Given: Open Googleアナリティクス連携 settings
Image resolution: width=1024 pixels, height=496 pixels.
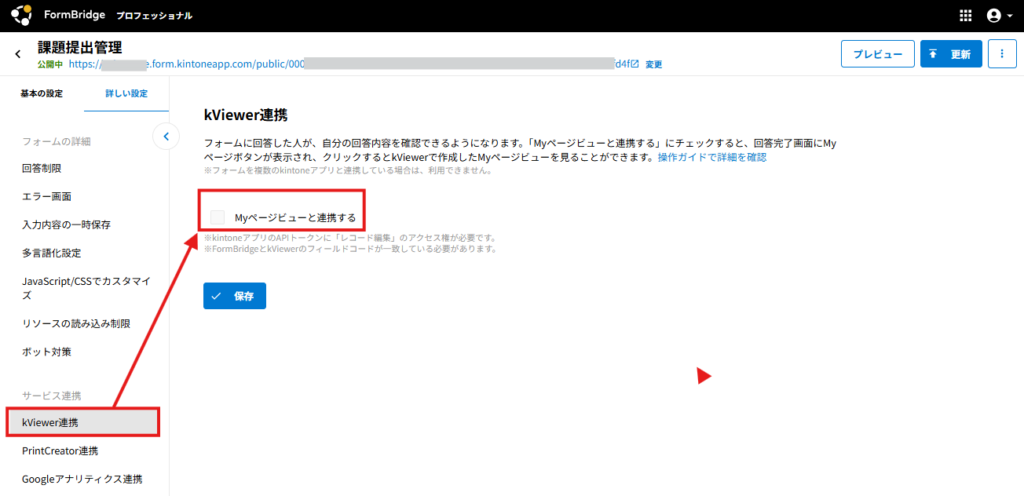Looking at the screenshot, I should [82, 479].
